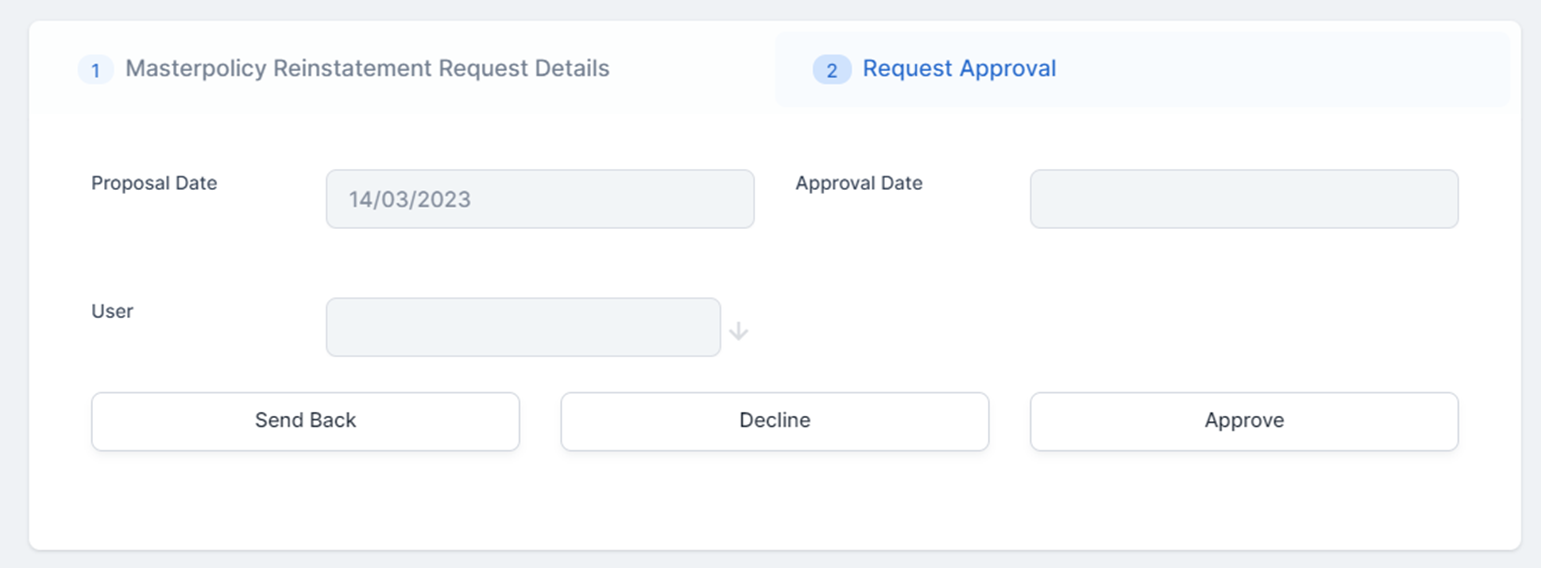Focus the empty Approval Date field

pyautogui.click(x=1243, y=199)
